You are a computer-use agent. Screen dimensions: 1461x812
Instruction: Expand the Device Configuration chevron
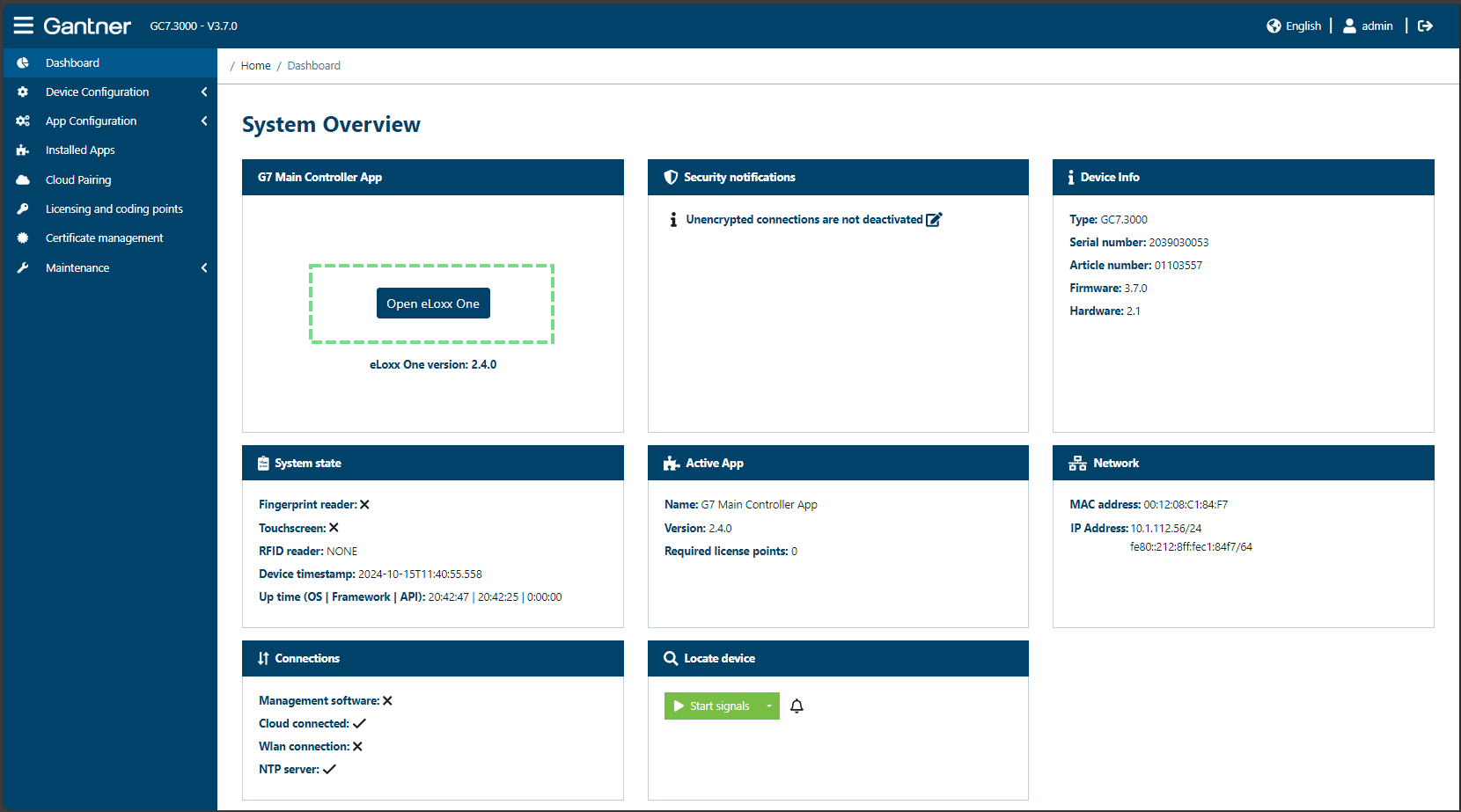[x=204, y=91]
